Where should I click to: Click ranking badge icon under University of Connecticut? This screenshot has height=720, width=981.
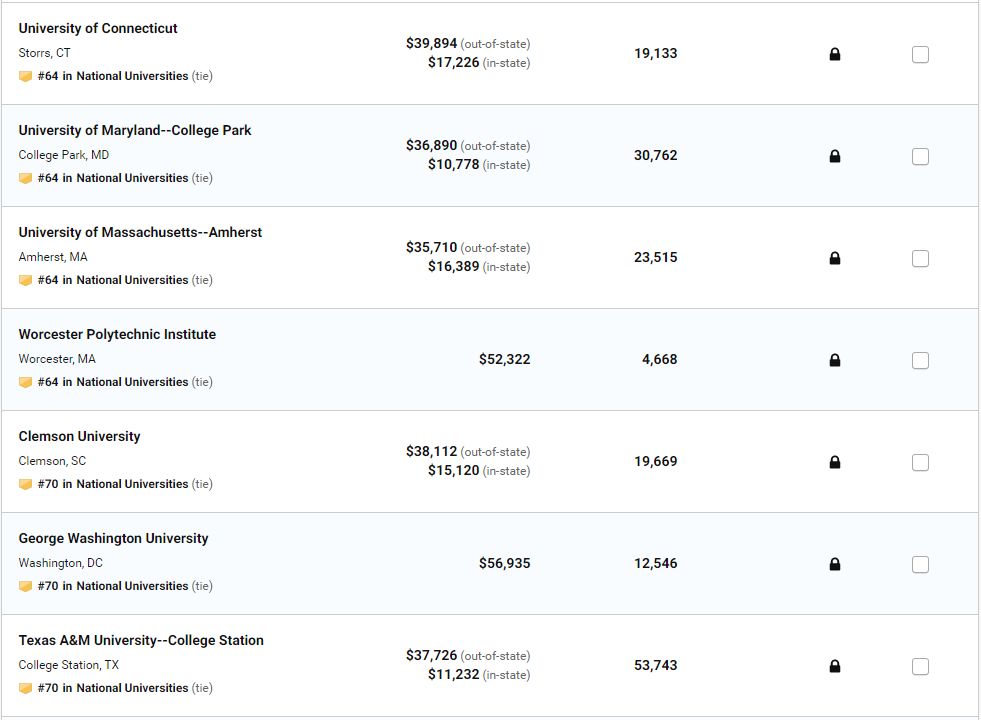26,76
